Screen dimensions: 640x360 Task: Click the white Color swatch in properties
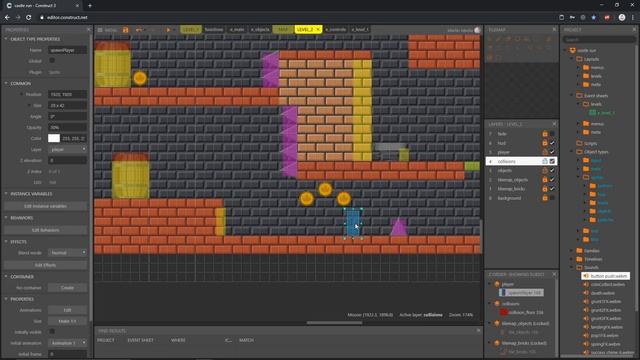tap(54, 138)
